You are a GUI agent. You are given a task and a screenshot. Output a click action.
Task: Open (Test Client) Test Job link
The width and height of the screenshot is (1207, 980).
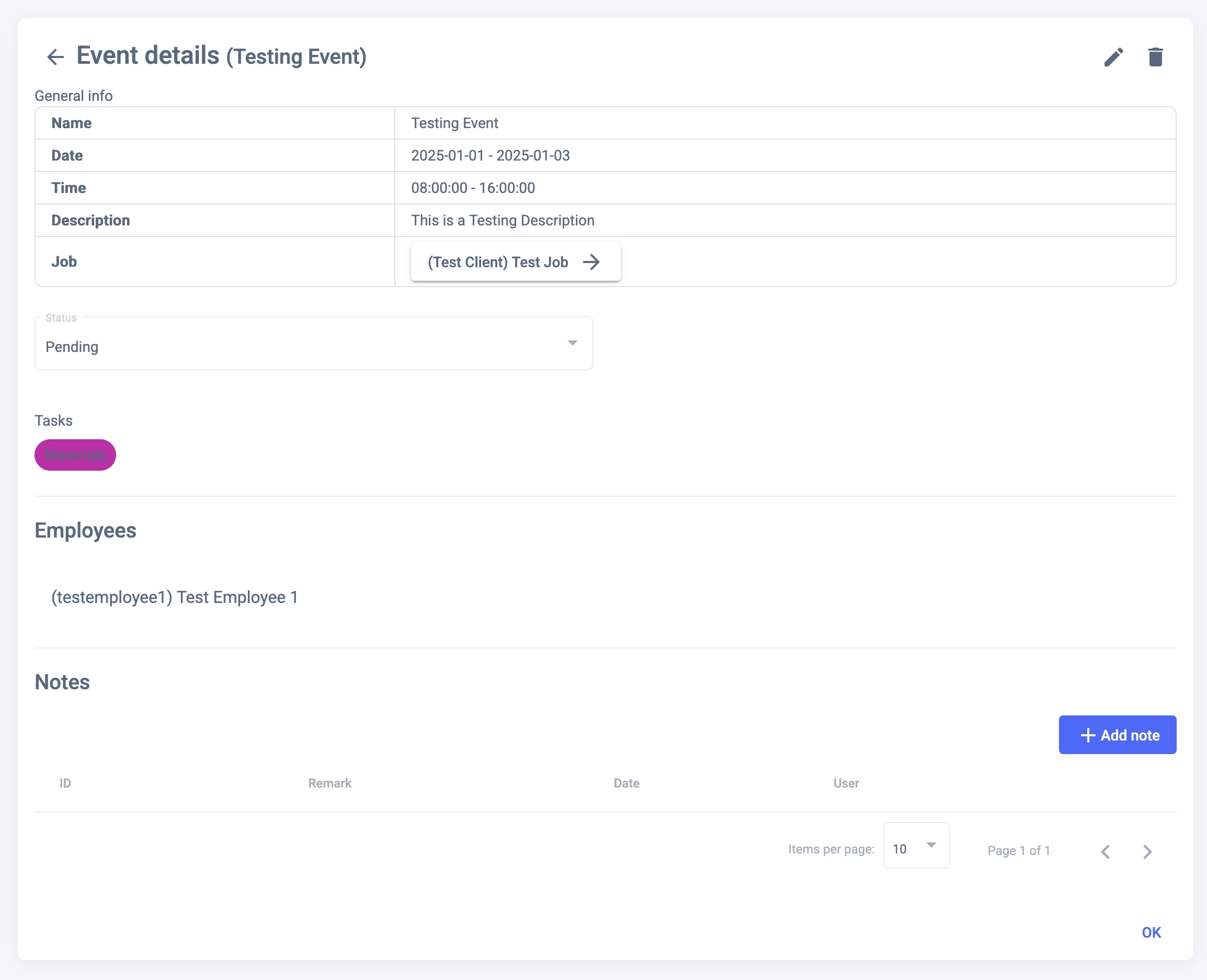pyautogui.click(x=498, y=262)
